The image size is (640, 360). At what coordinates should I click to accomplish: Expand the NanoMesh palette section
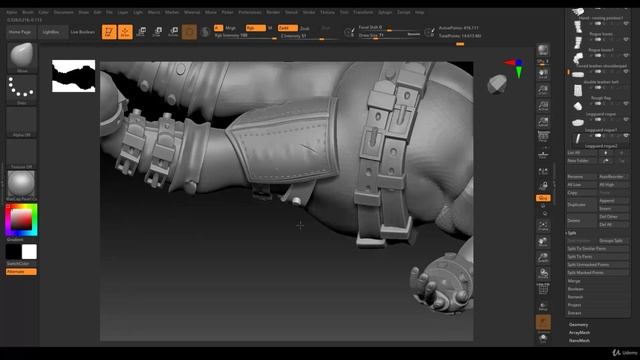tap(579, 340)
